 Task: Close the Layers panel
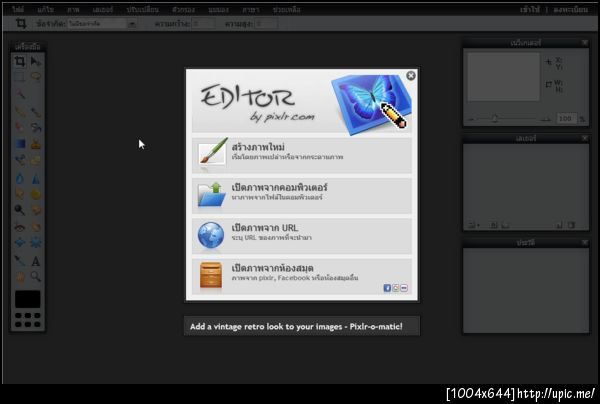pyautogui.click(x=585, y=138)
